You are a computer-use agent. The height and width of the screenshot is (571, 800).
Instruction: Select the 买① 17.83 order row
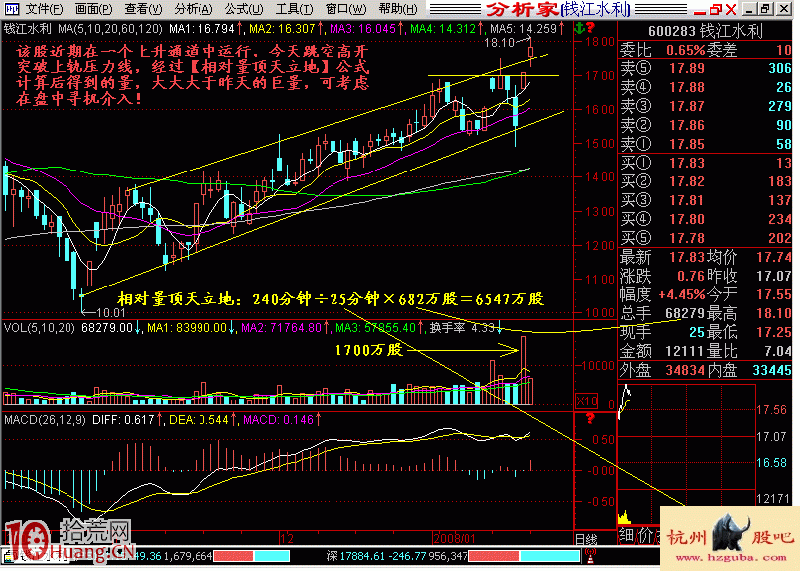click(705, 163)
